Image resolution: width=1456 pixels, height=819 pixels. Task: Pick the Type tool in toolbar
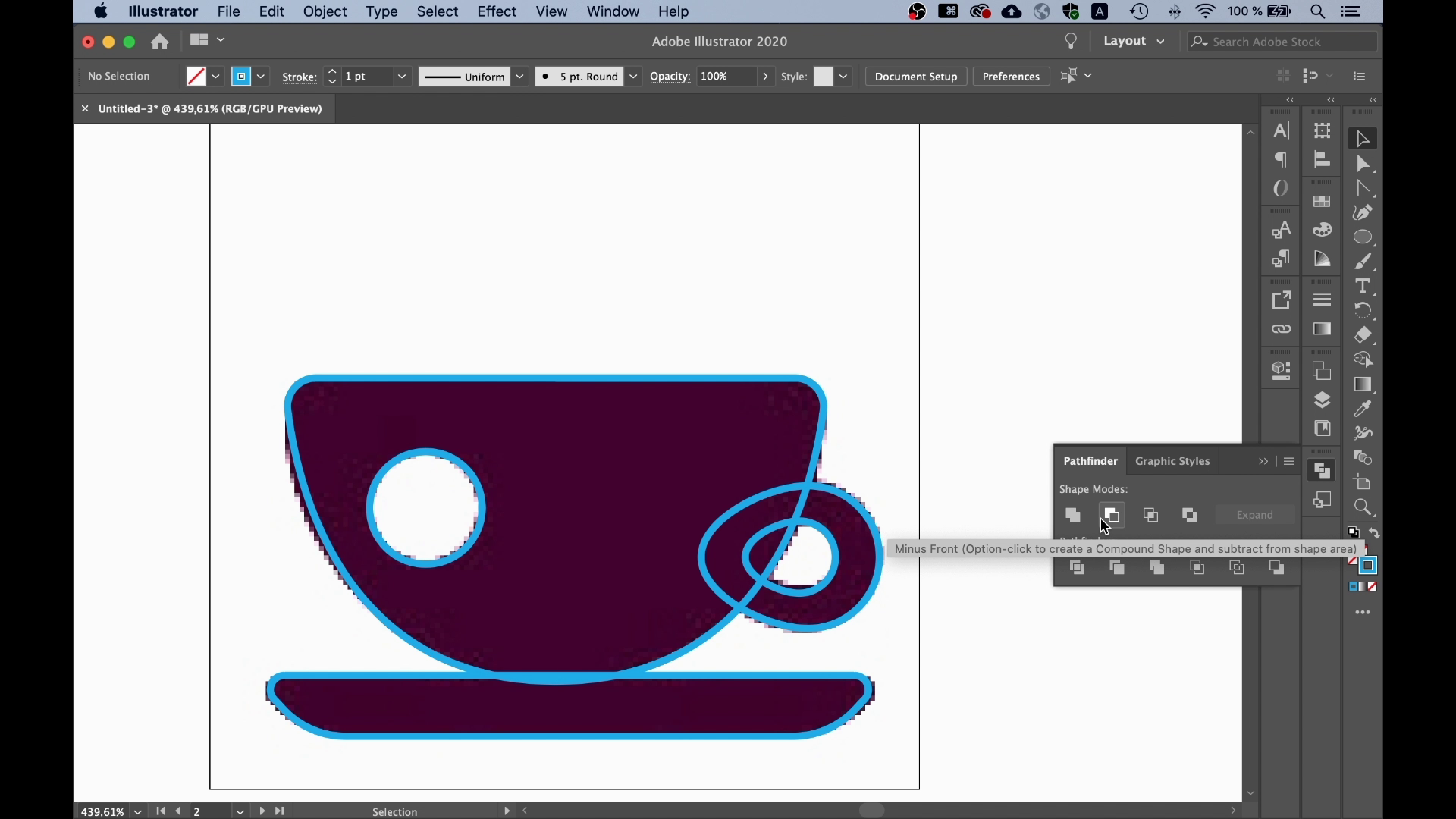click(1363, 286)
